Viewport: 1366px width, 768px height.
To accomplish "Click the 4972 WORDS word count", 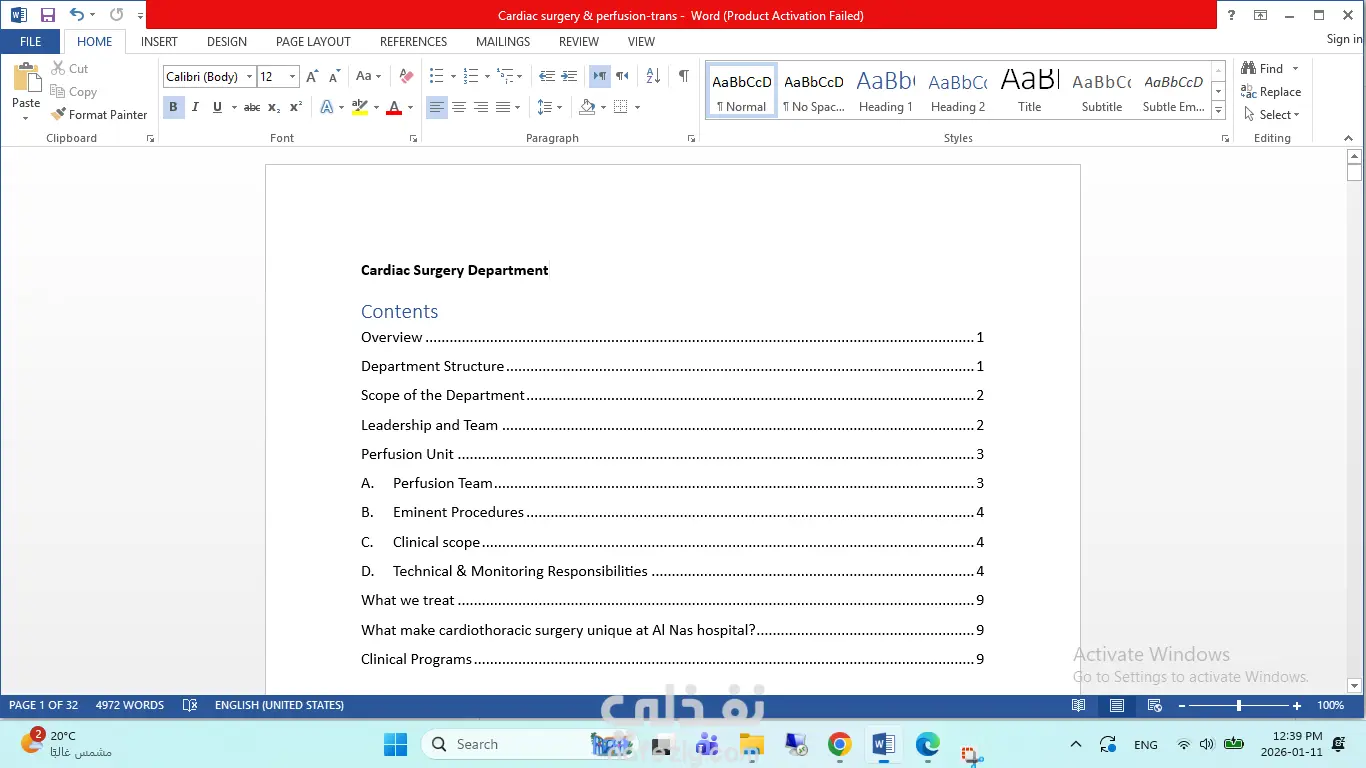I will (130, 705).
